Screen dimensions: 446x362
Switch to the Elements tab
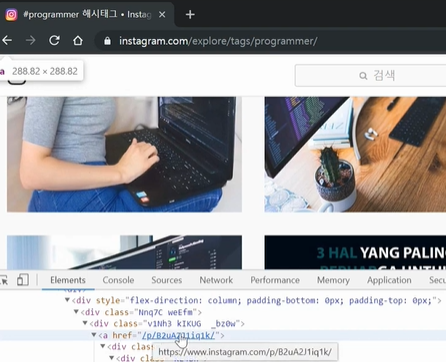(x=68, y=280)
